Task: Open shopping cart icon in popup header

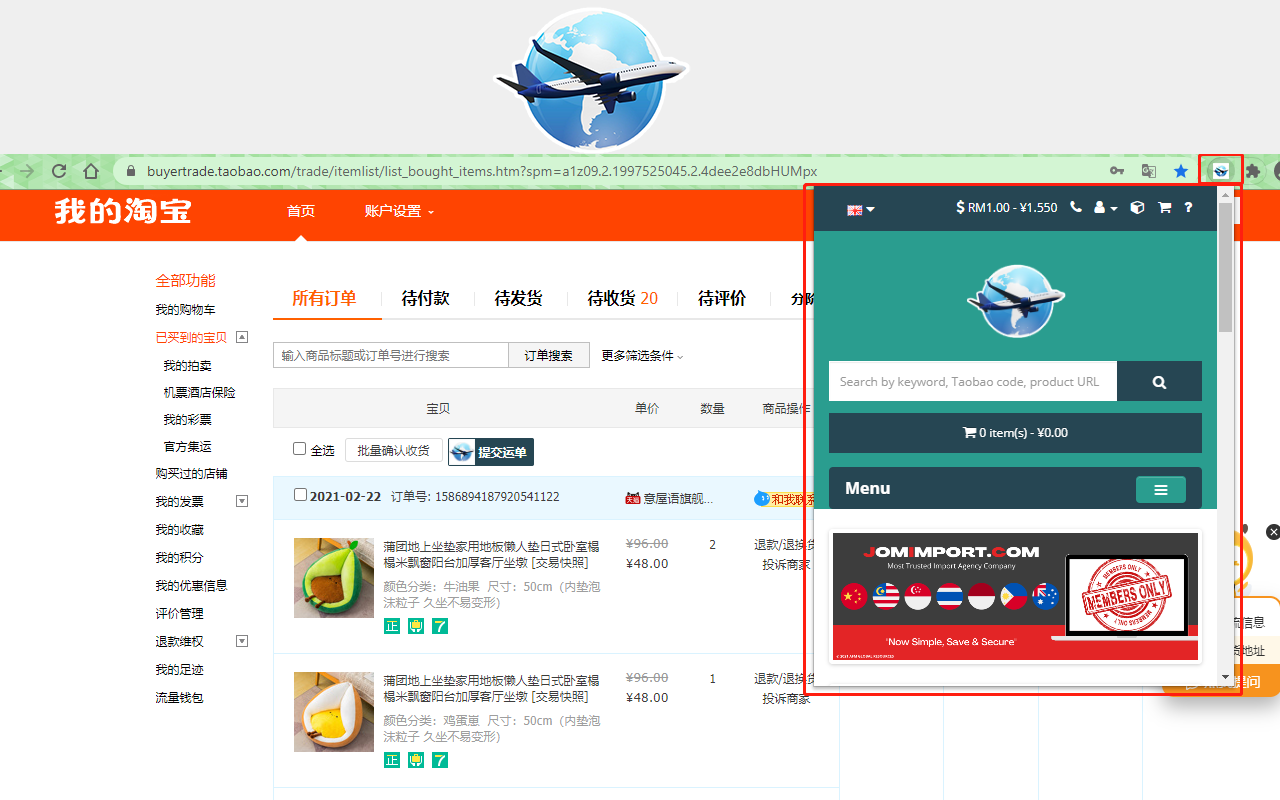Action: (x=1164, y=208)
